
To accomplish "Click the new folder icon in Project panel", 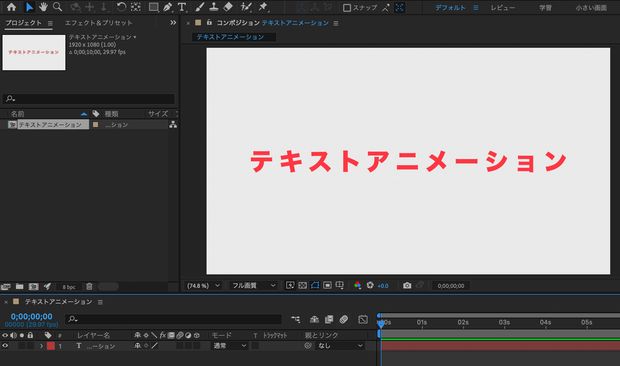I will 19,286.
